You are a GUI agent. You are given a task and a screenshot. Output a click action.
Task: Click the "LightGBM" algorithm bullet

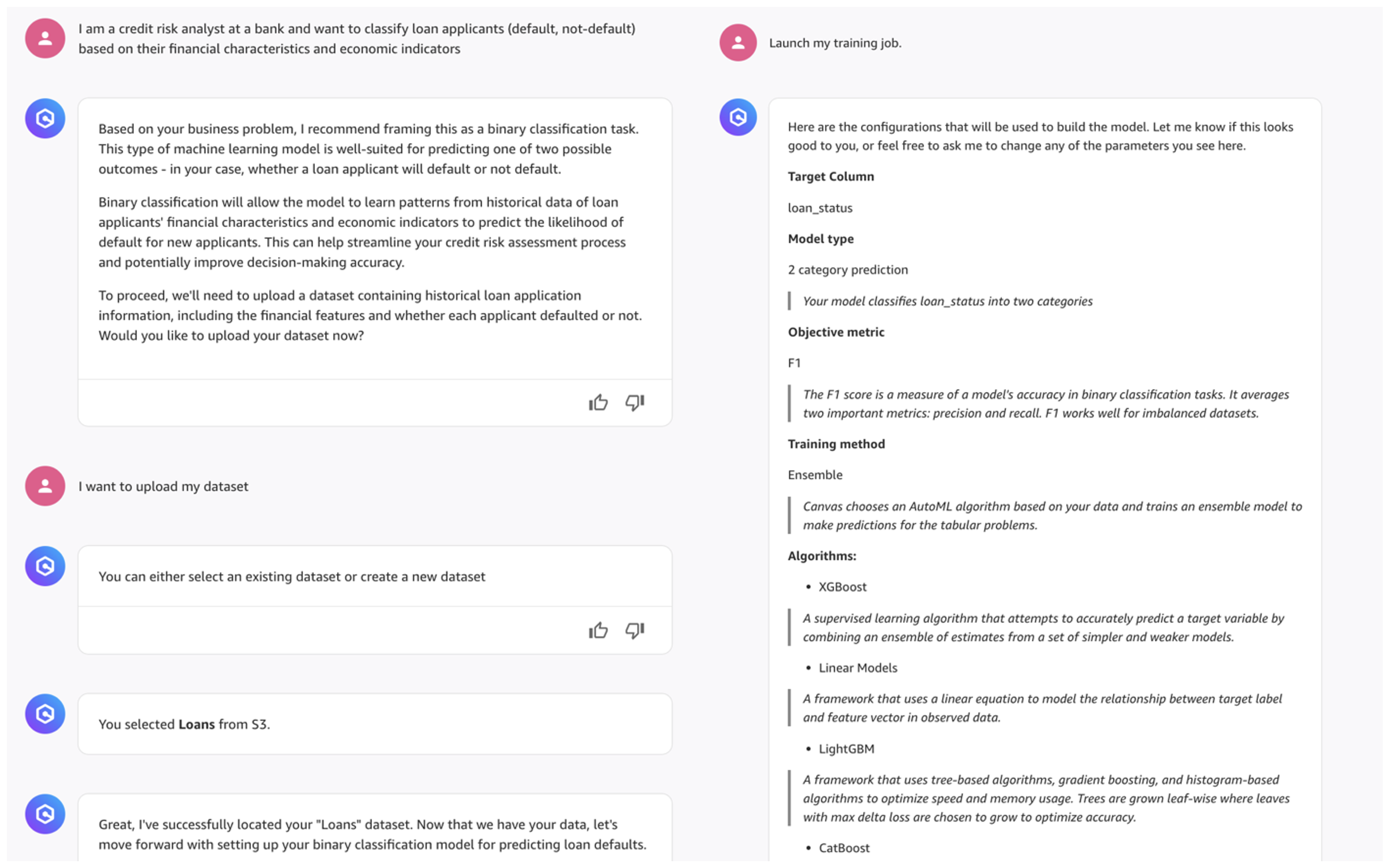click(846, 749)
